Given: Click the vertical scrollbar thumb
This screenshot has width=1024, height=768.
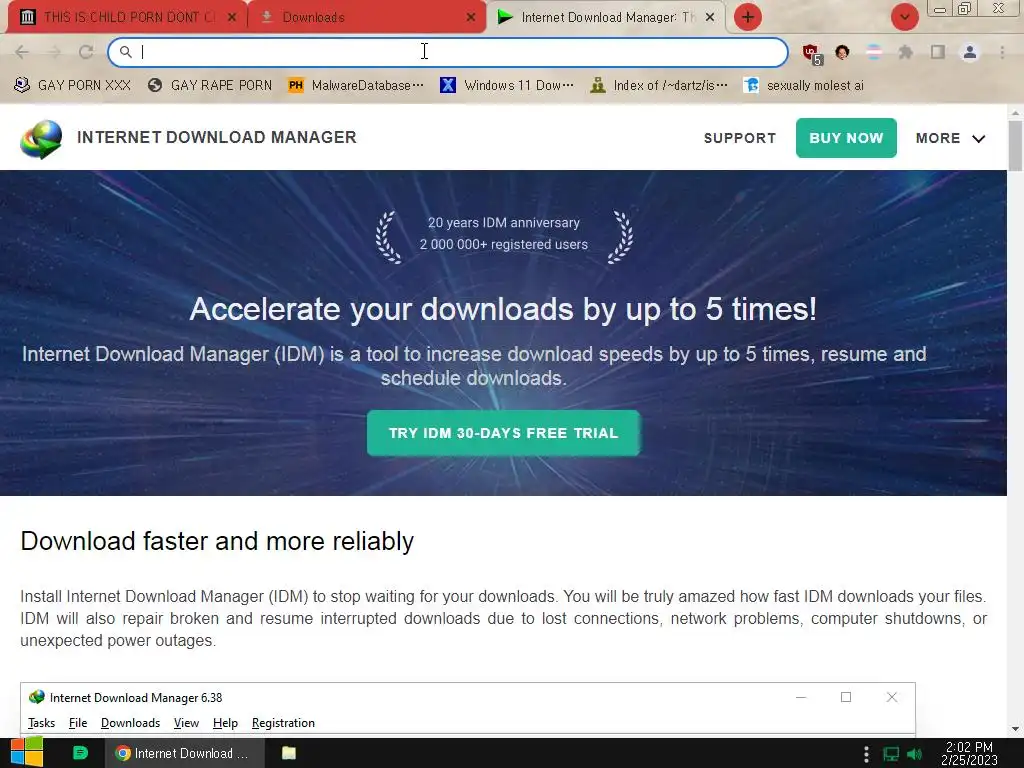Looking at the screenshot, I should (x=1016, y=146).
